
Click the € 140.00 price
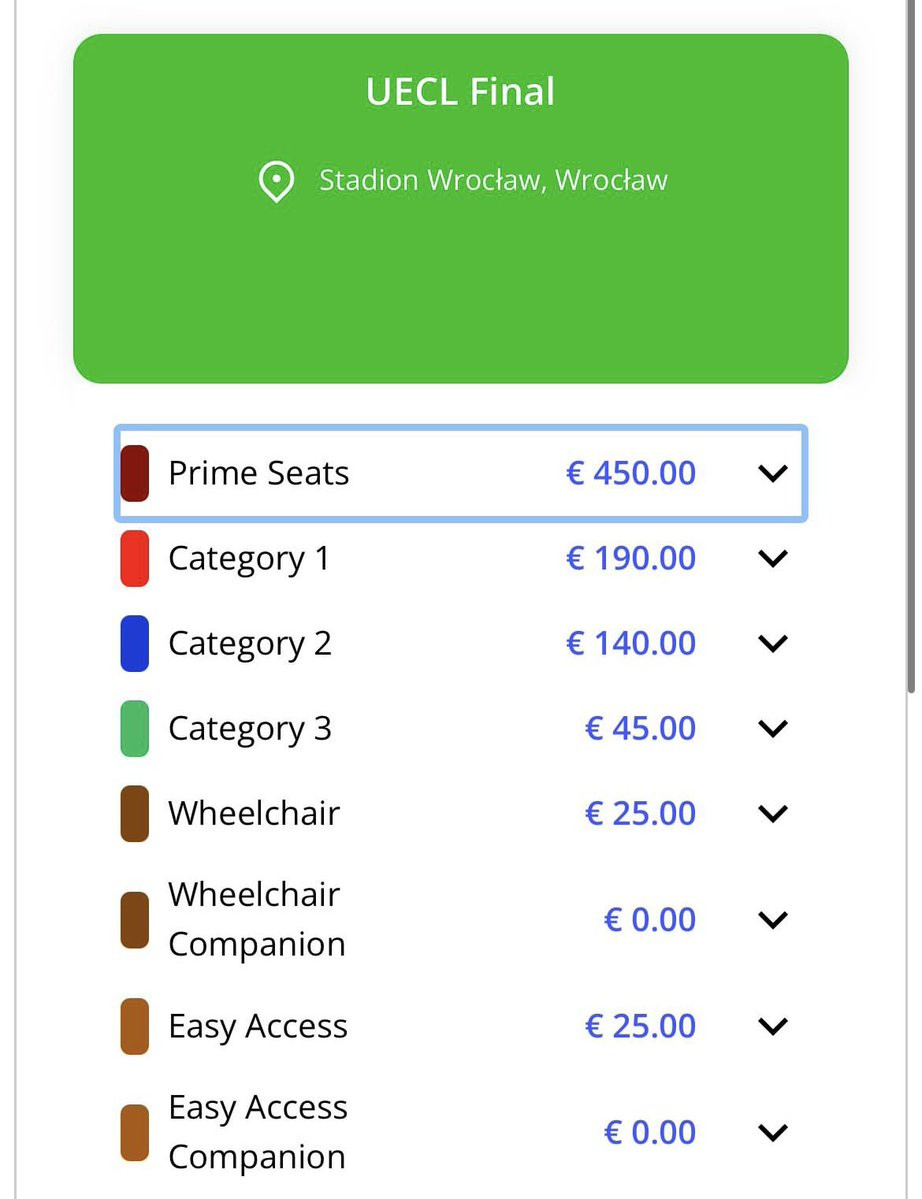click(631, 643)
